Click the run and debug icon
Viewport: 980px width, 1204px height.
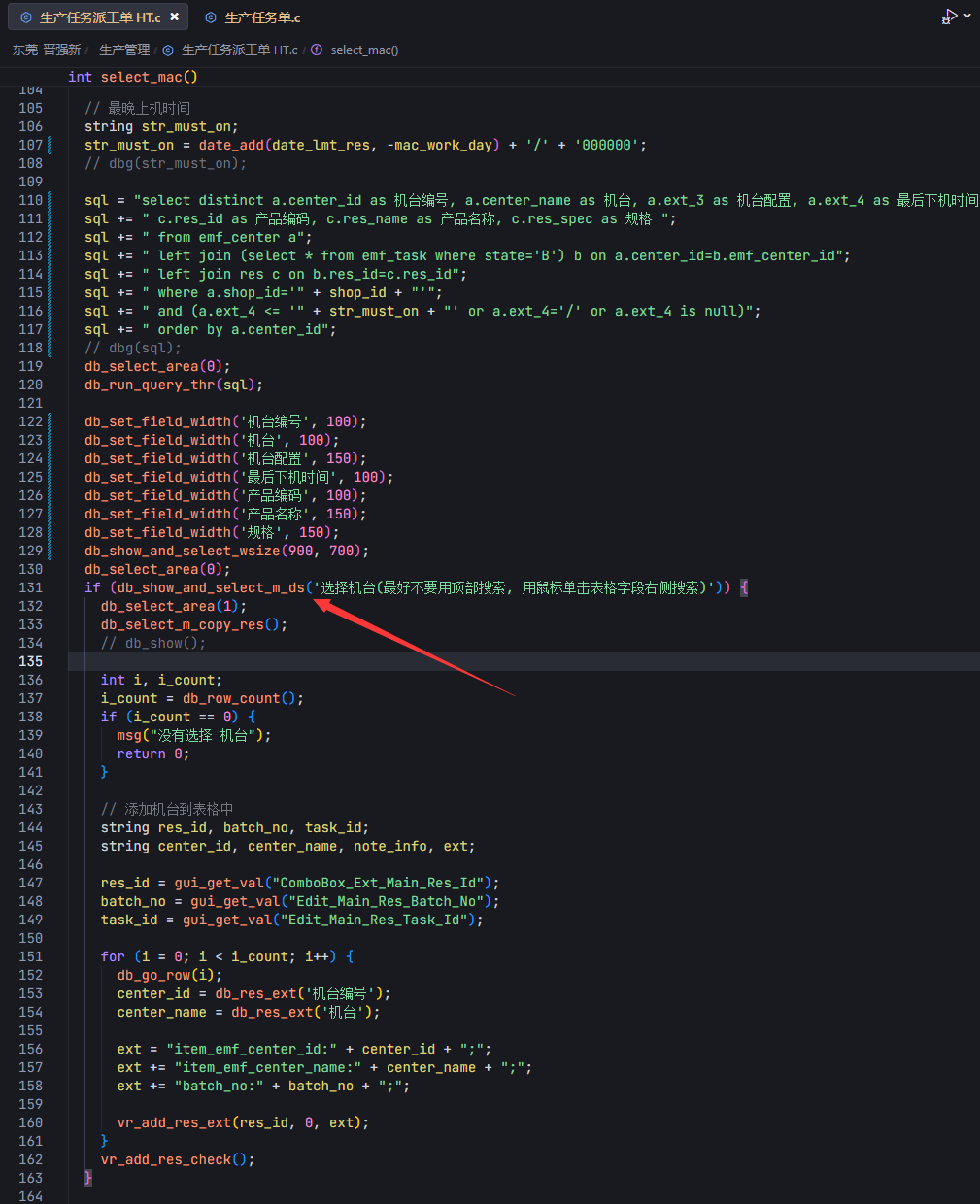pyautogui.click(x=949, y=17)
